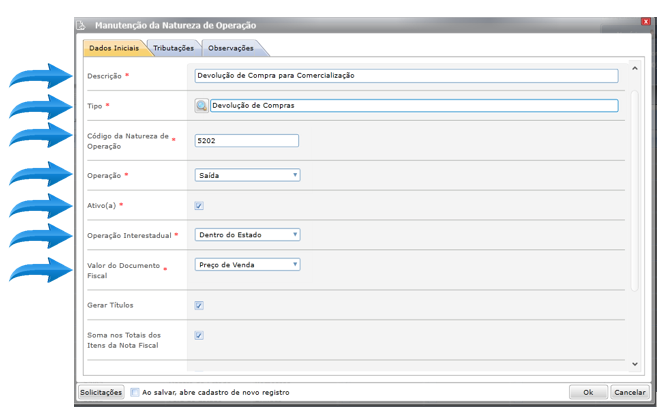Close the Manutenção da Natureza de Operação window
The image size is (662, 413).
click(x=646, y=22)
